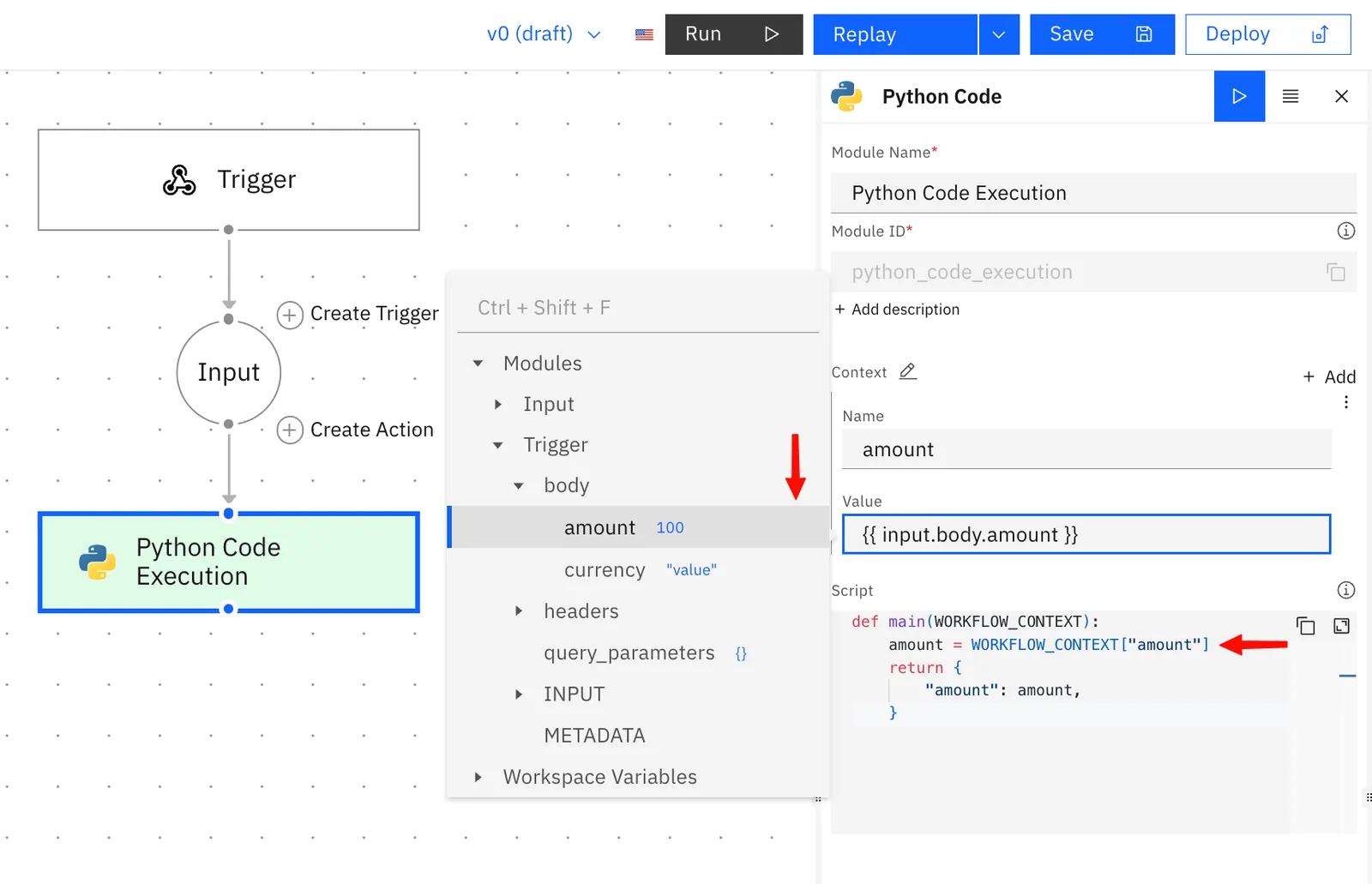The width and height of the screenshot is (1372, 884).
Task: Save the workflow
Action: 1102,34
